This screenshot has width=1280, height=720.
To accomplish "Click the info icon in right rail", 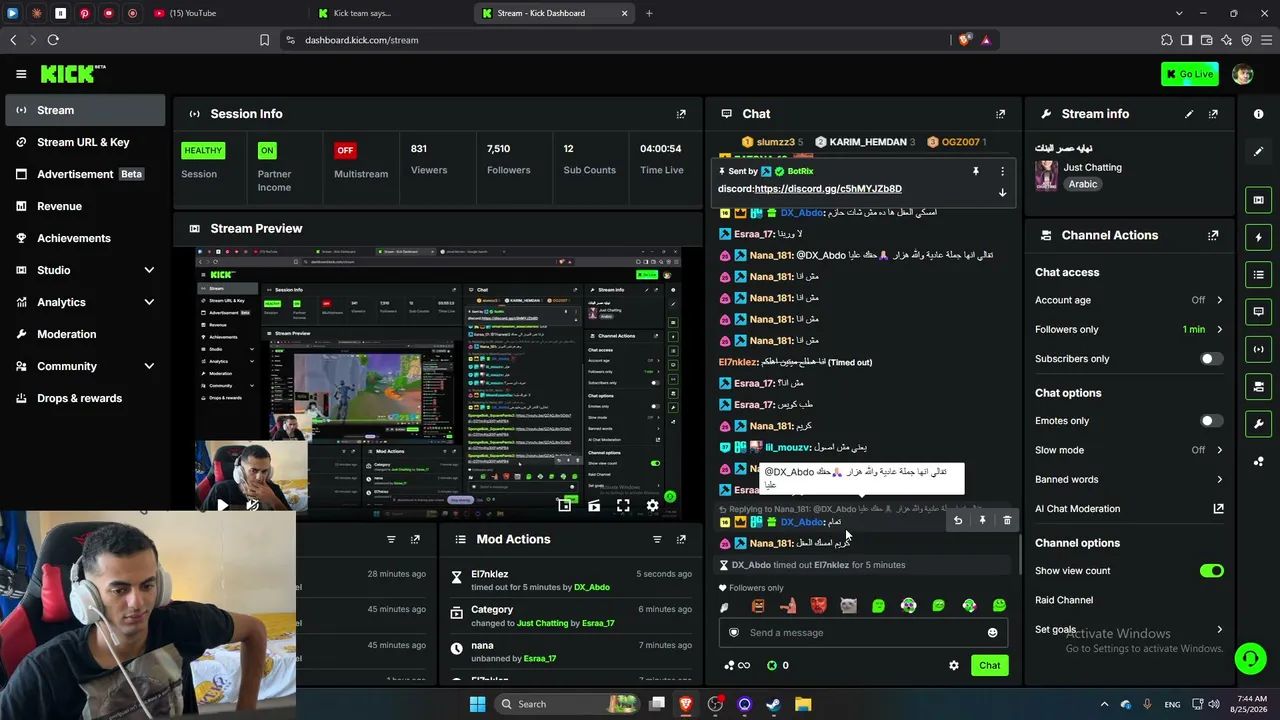I will [x=1258, y=114].
